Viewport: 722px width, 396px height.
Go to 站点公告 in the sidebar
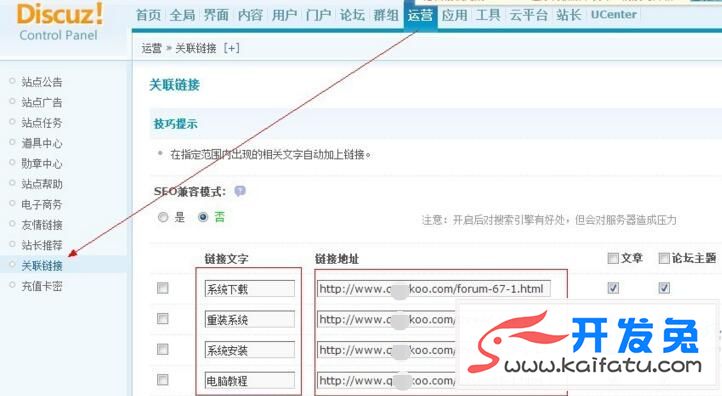(x=42, y=82)
